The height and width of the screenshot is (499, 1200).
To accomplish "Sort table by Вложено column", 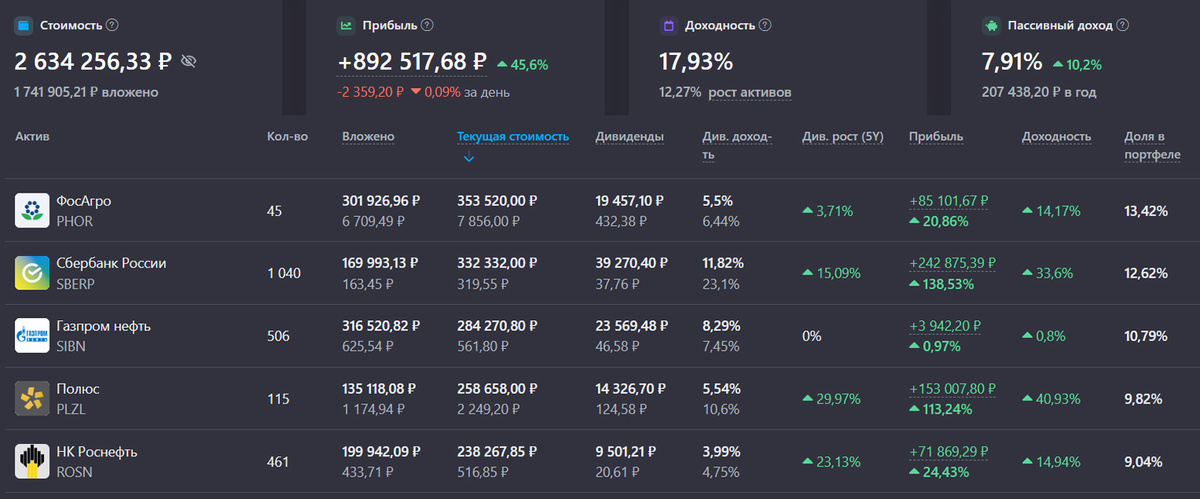I will (x=368, y=136).
